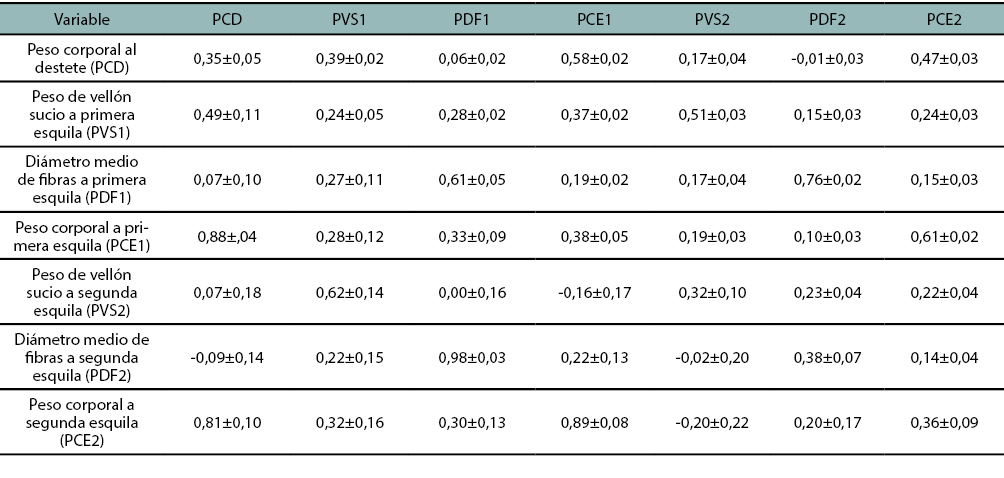The height and width of the screenshot is (478, 1004).
Task: Click the "Diámetro medio de fibras a primera esquila" label
Action: coord(83,179)
